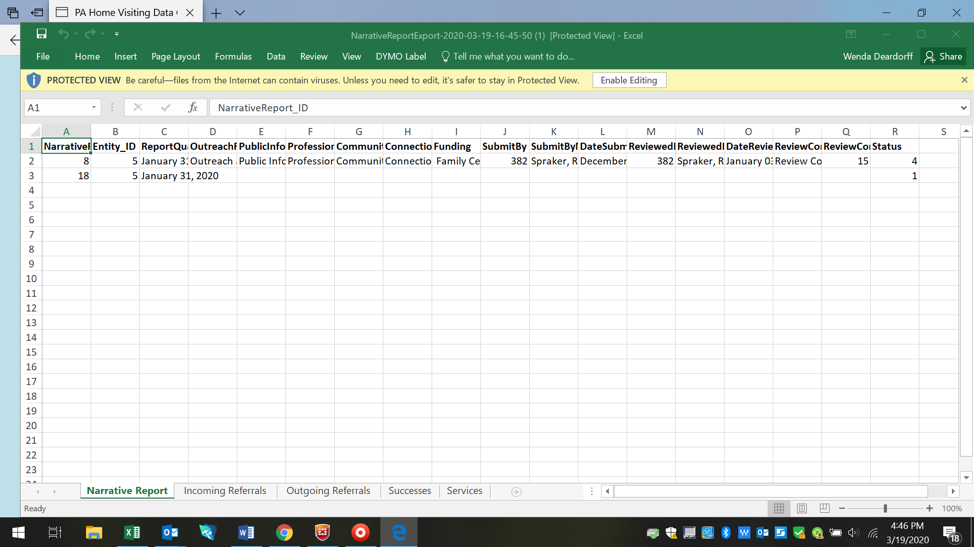Click the Undo arrow icon
This screenshot has height=547, width=974.
click(x=63, y=34)
